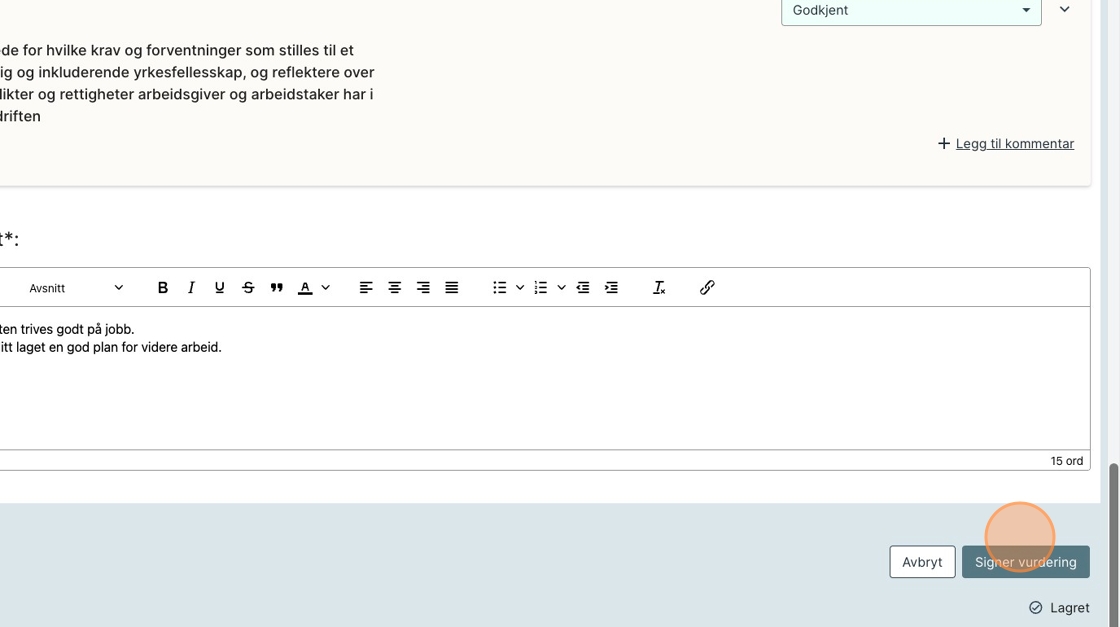Toggle bold formatting in editor toolbar
The height and width of the screenshot is (627, 1120).
tap(163, 288)
